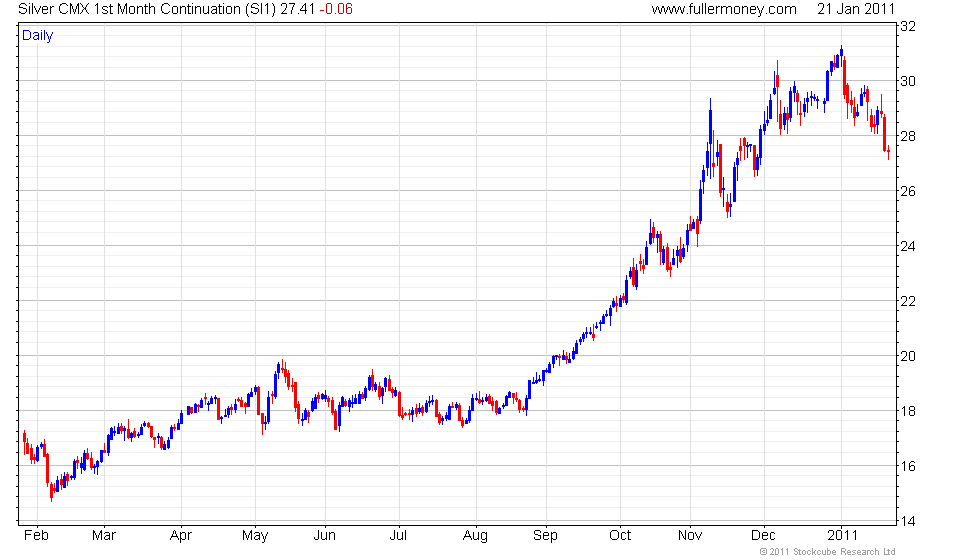Click the 26 label on the price axis
Screen dimensions: 980x560
(908, 191)
